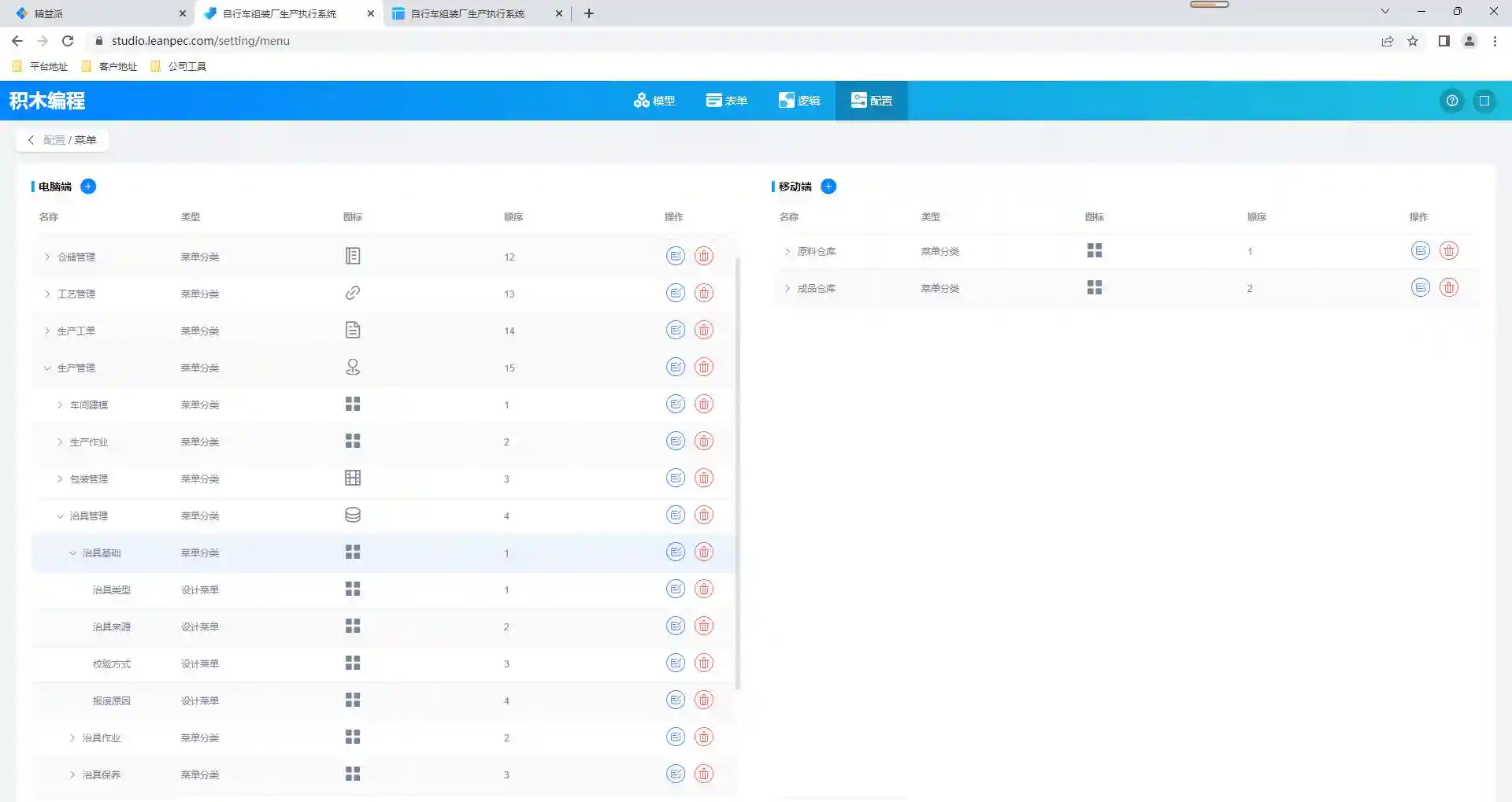Add a new 移动端 menu with plus icon
Viewport: 1512px width, 802px height.
pos(828,187)
